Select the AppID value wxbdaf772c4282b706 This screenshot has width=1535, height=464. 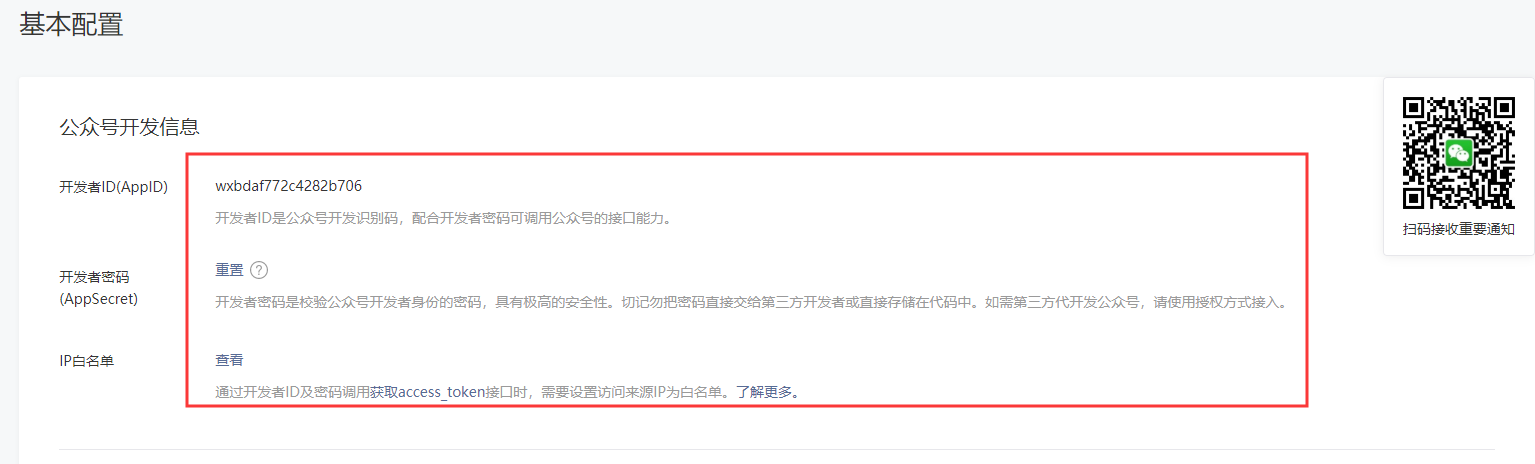(x=289, y=186)
